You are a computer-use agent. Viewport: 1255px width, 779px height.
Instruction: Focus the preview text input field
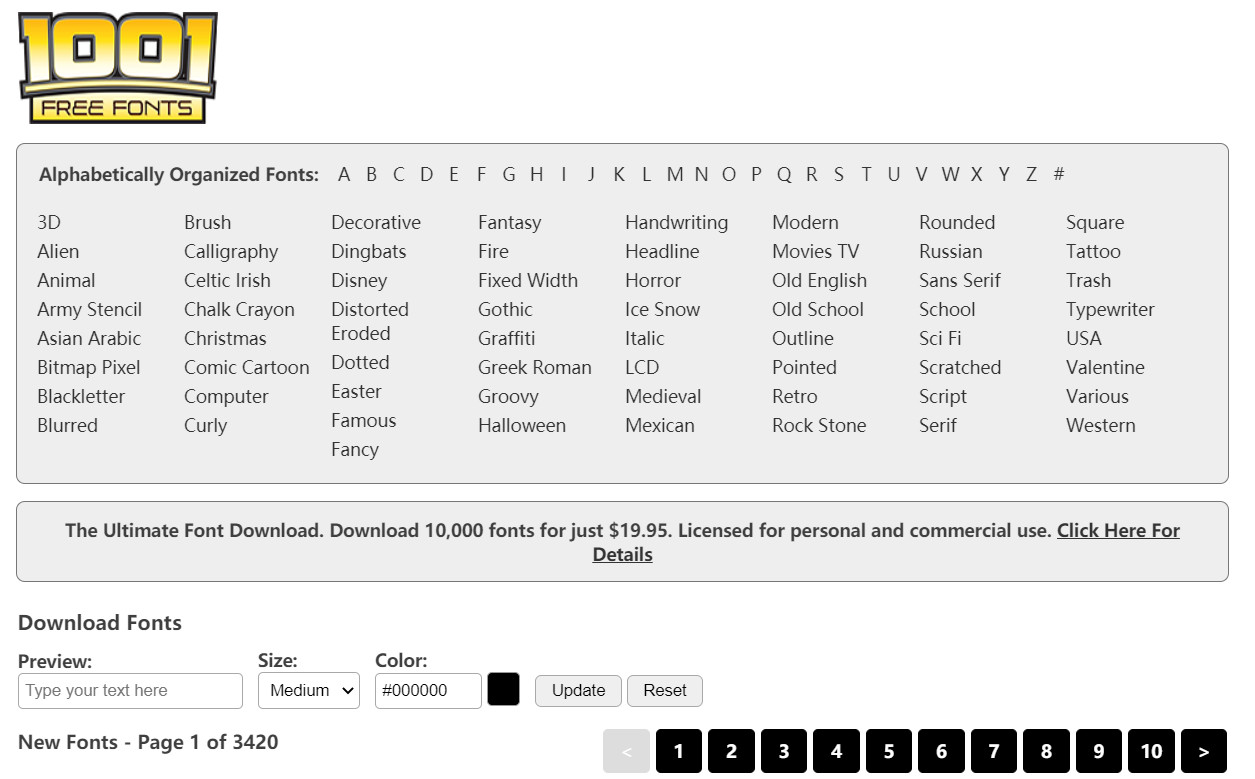point(130,690)
